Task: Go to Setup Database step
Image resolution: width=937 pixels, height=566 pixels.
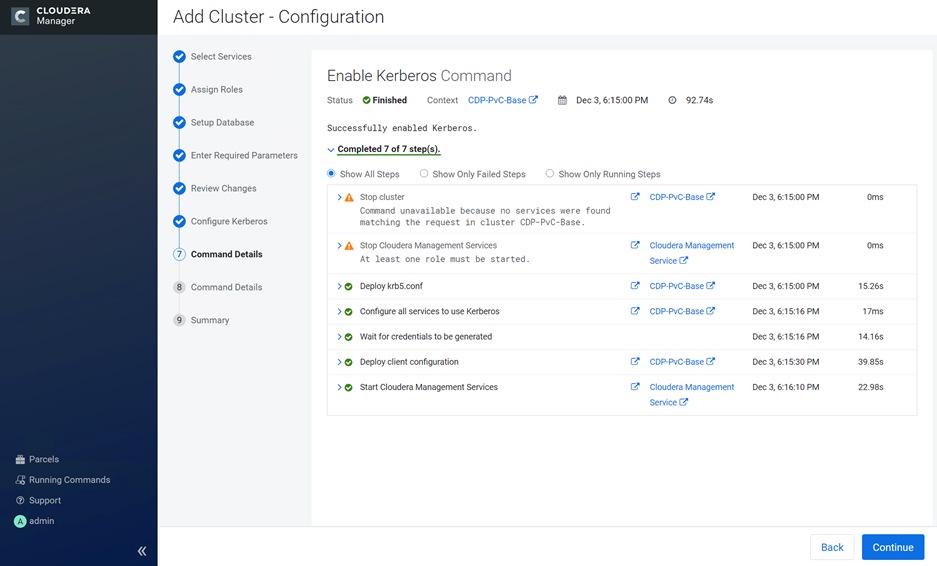Action: (222, 122)
